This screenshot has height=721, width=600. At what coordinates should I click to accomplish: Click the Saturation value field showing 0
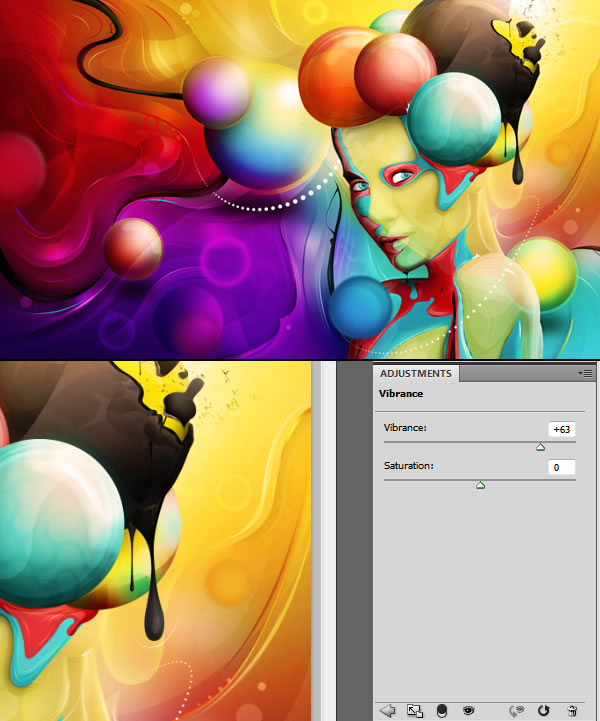(561, 467)
